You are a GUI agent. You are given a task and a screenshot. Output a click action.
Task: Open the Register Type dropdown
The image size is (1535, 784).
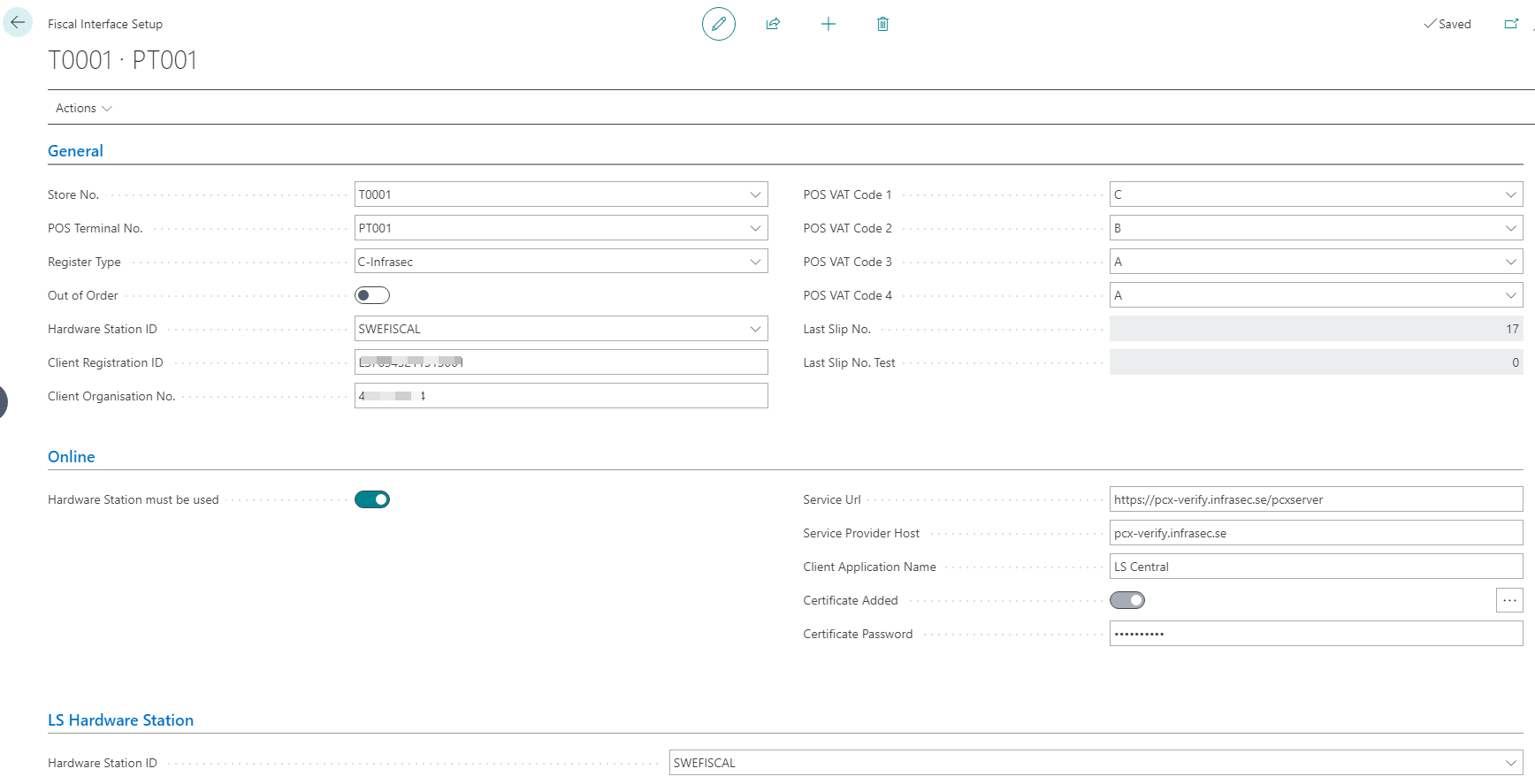pos(755,262)
